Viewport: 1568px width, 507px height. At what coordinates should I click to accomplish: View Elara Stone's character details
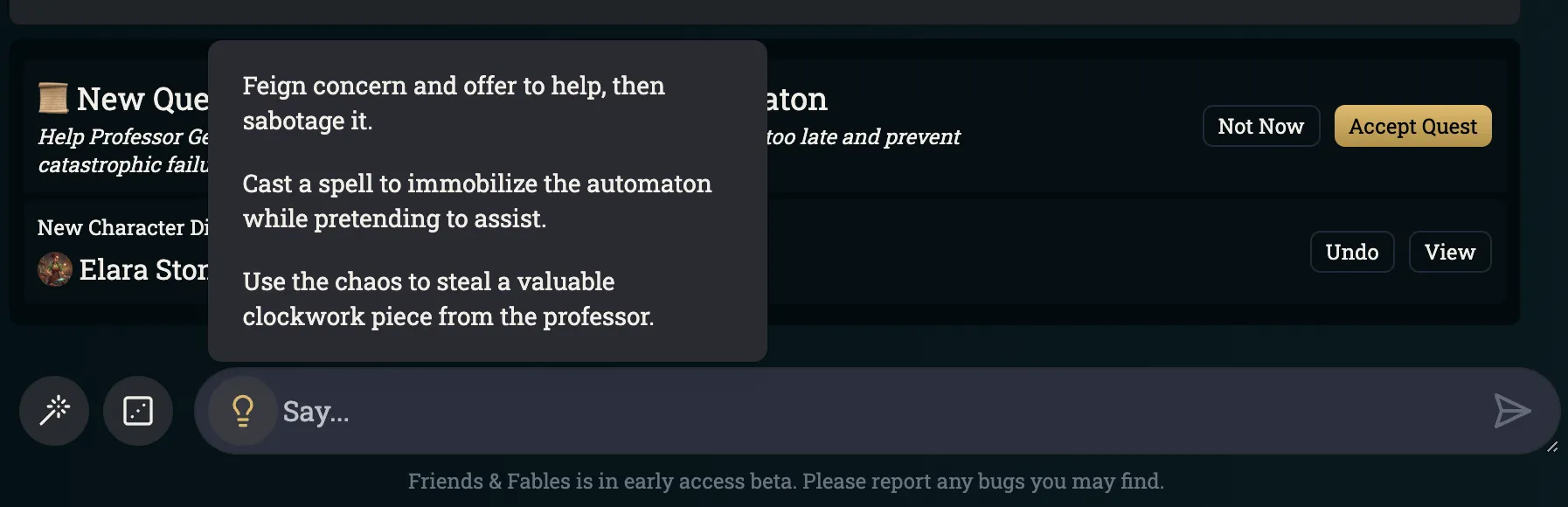(x=1449, y=252)
